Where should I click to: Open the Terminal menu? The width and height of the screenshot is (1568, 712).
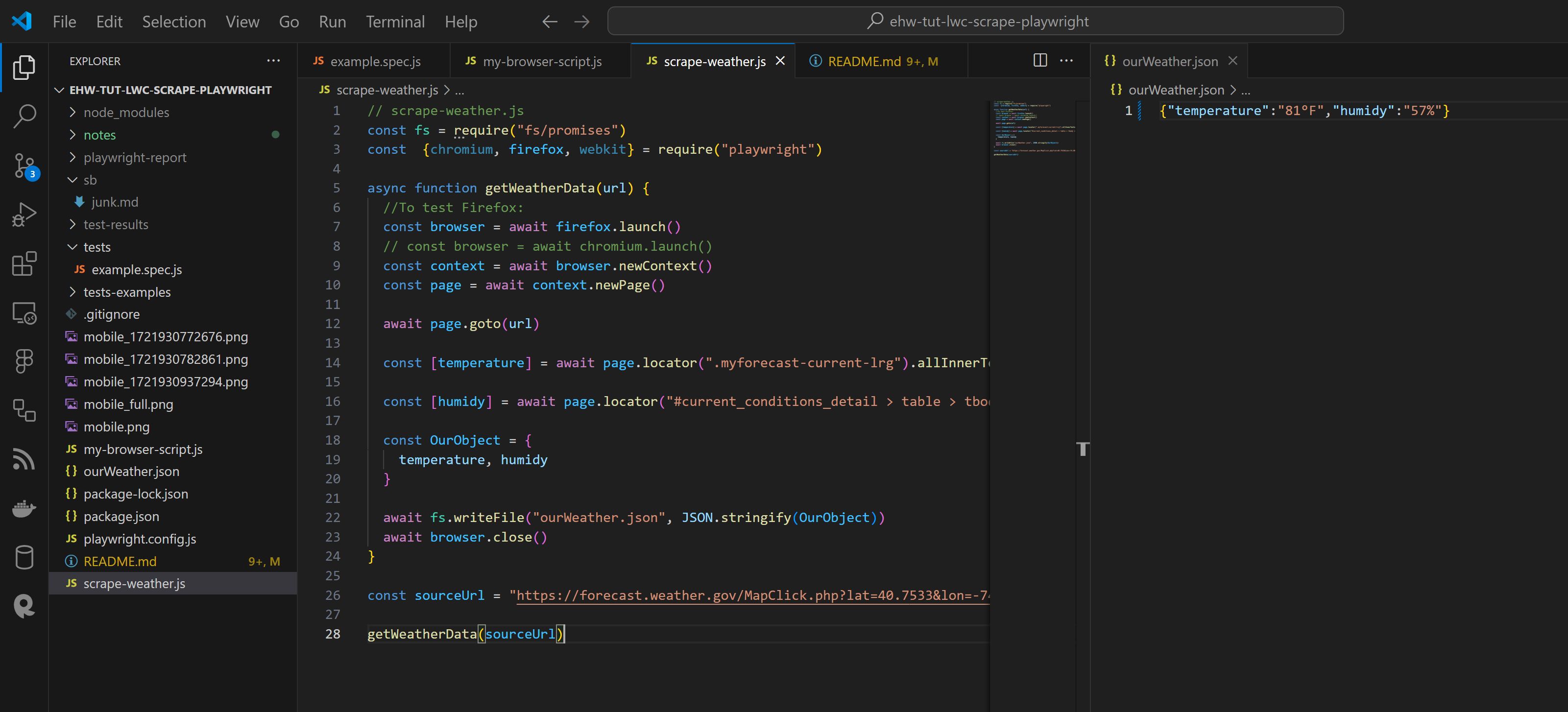[395, 22]
